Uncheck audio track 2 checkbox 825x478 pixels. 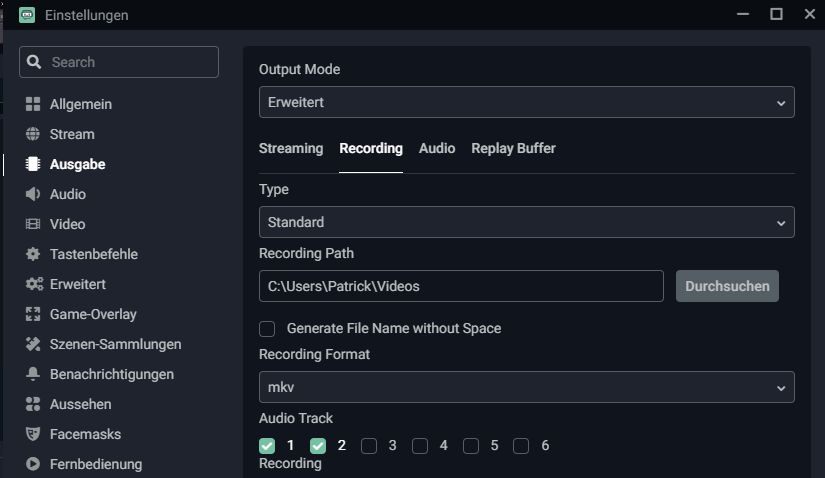tap(318, 446)
